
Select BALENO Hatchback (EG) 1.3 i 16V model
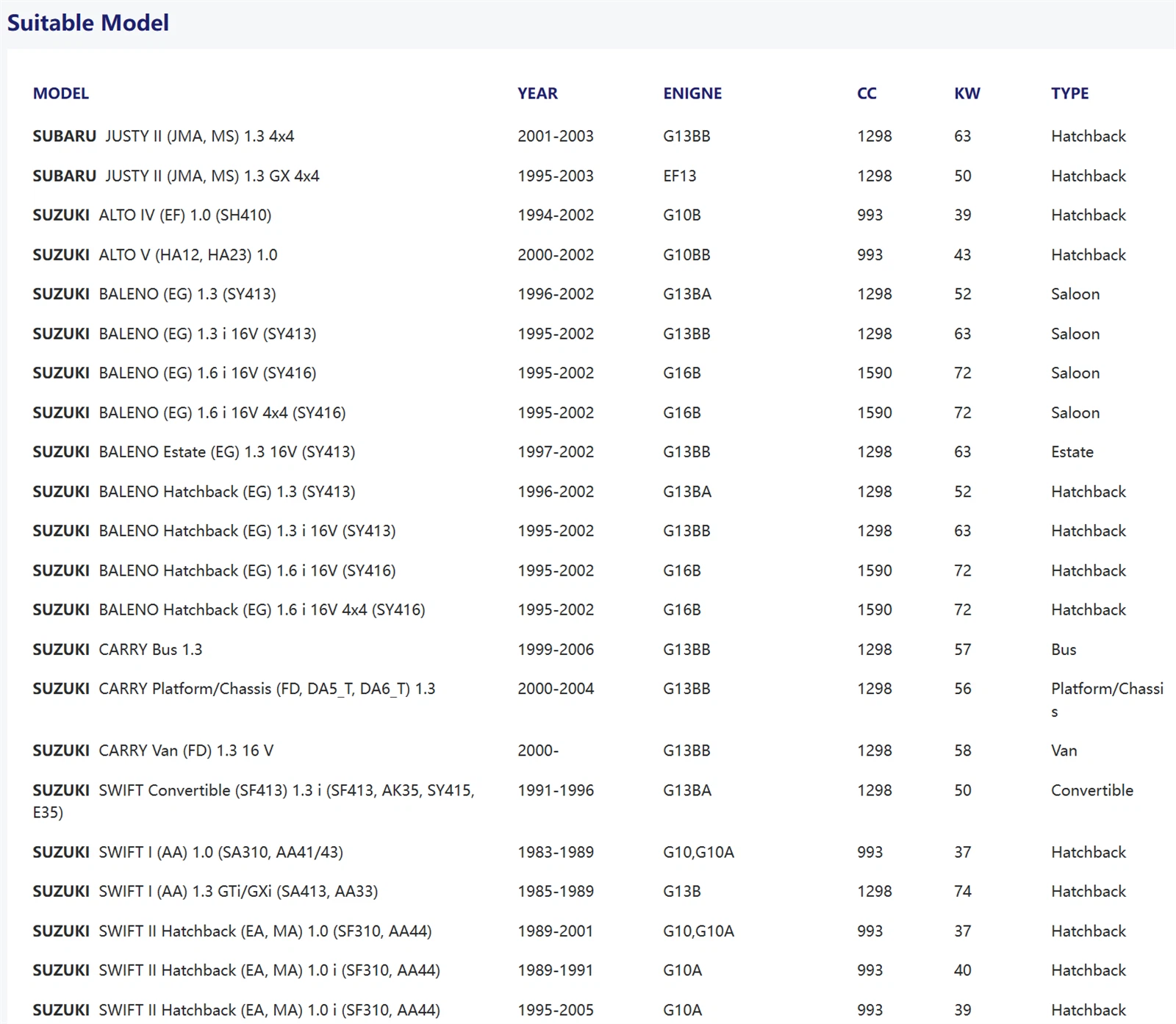[x=214, y=531]
